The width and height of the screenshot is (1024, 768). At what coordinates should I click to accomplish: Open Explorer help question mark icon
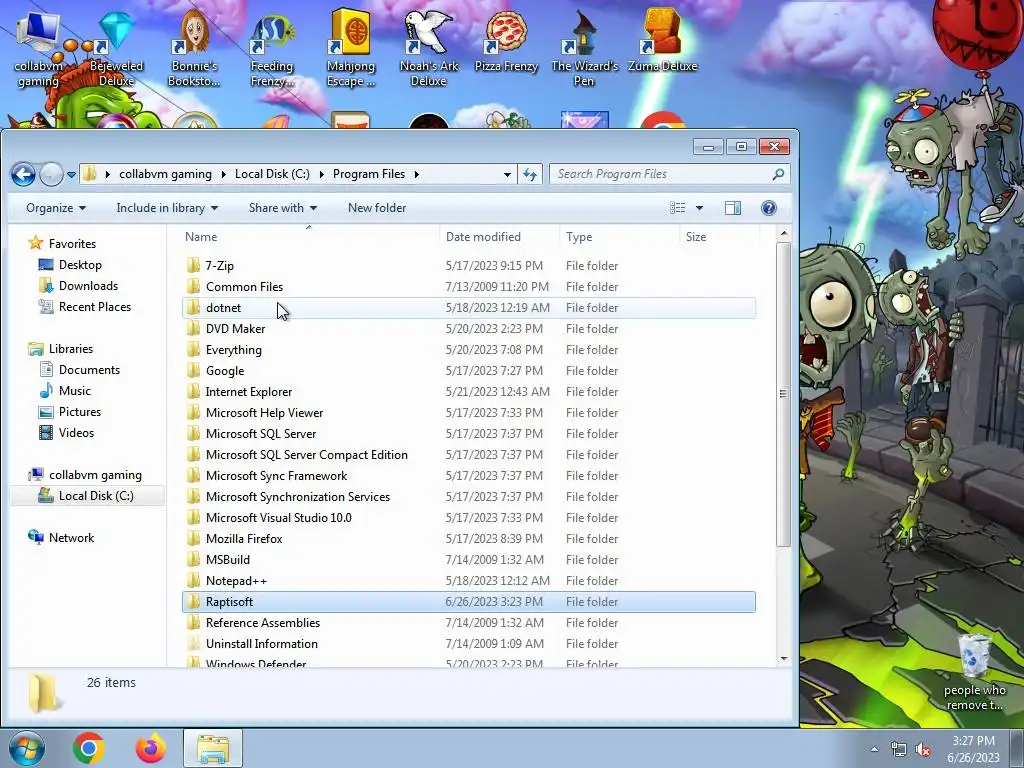769,208
